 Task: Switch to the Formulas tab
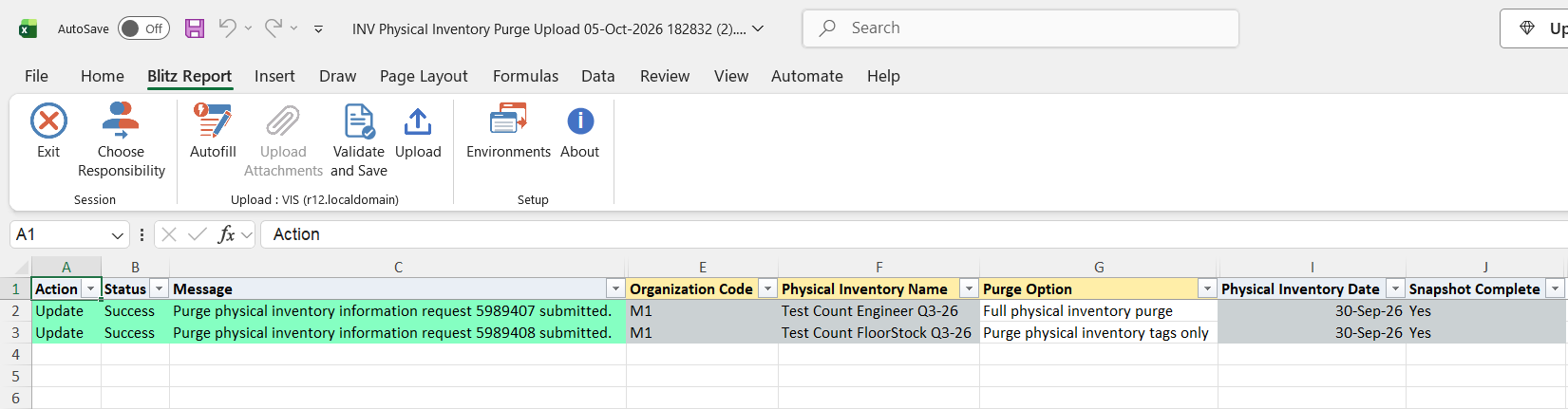525,76
